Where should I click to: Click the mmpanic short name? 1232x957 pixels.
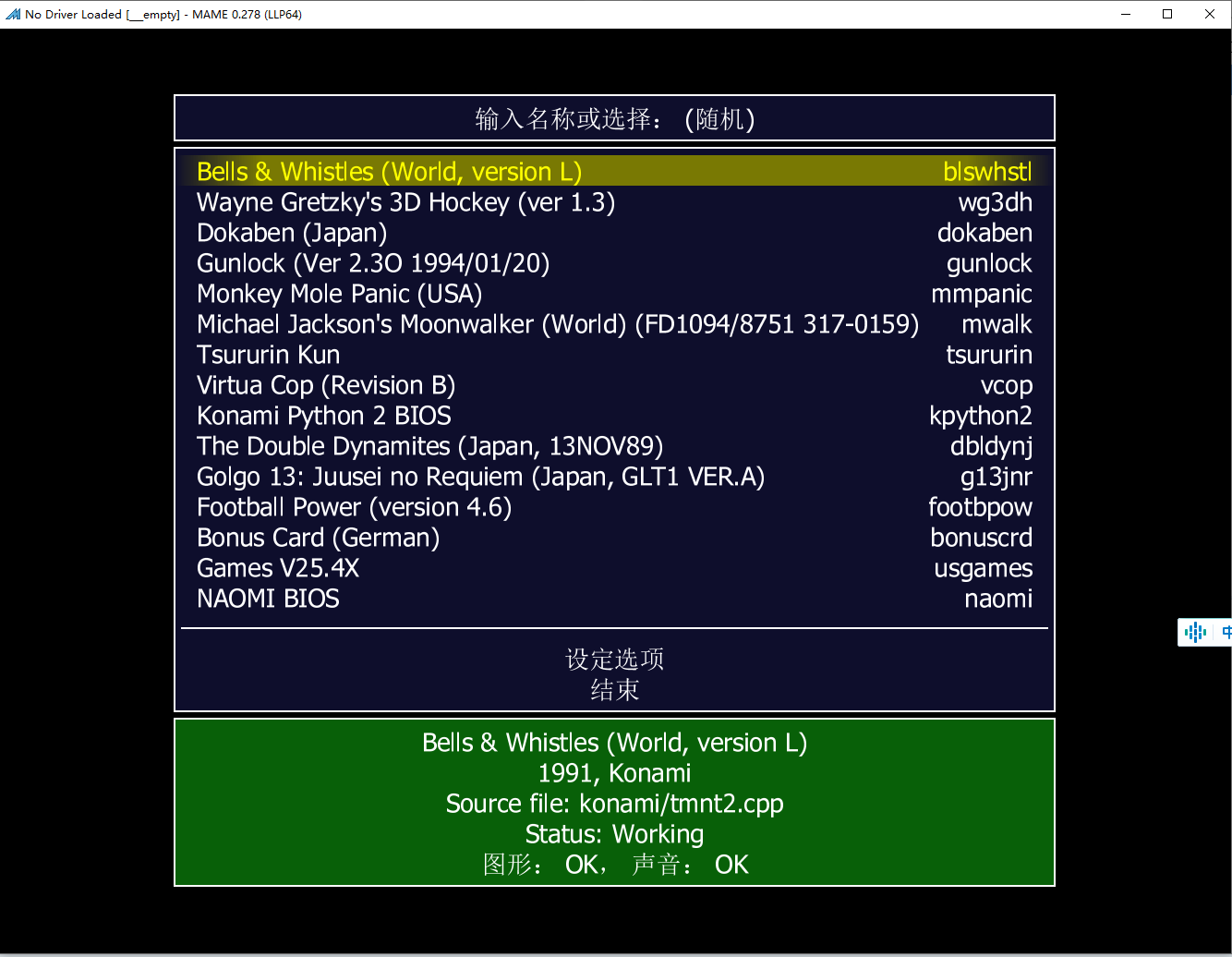pyautogui.click(x=982, y=294)
